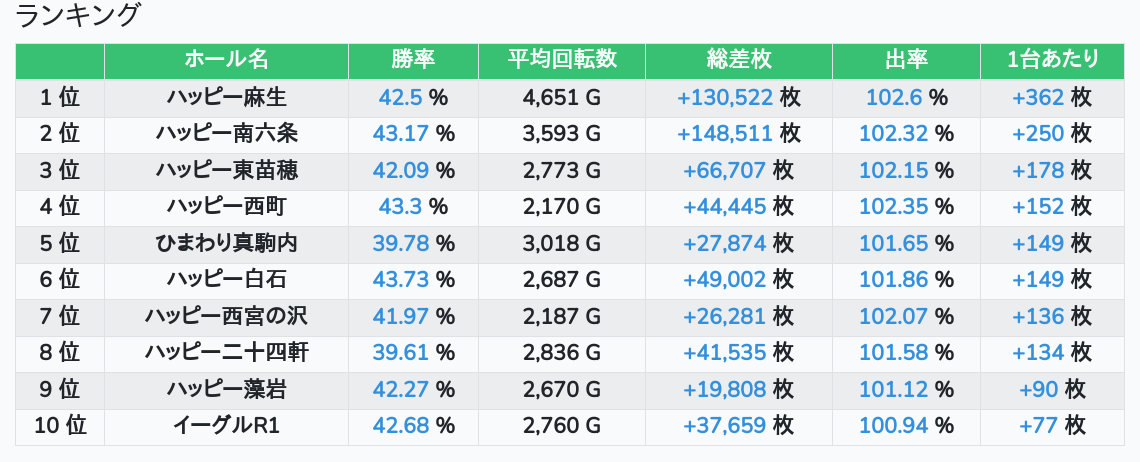Click the ランキング heading
Viewport: 1140px width, 462px height.
pos(79,16)
